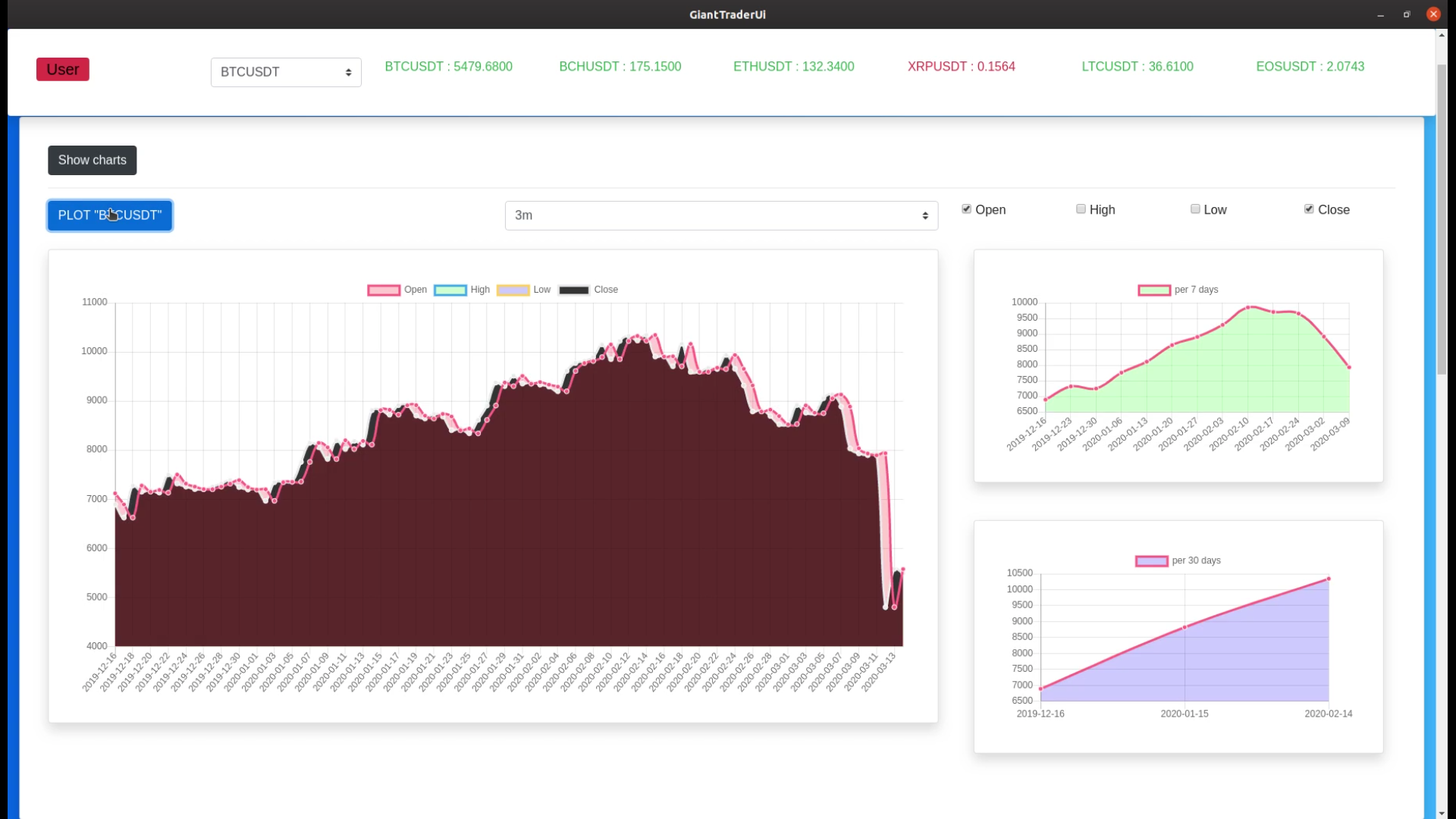Close the GiantTraderUi window
This screenshot has width=1456, height=819.
[x=1433, y=14]
